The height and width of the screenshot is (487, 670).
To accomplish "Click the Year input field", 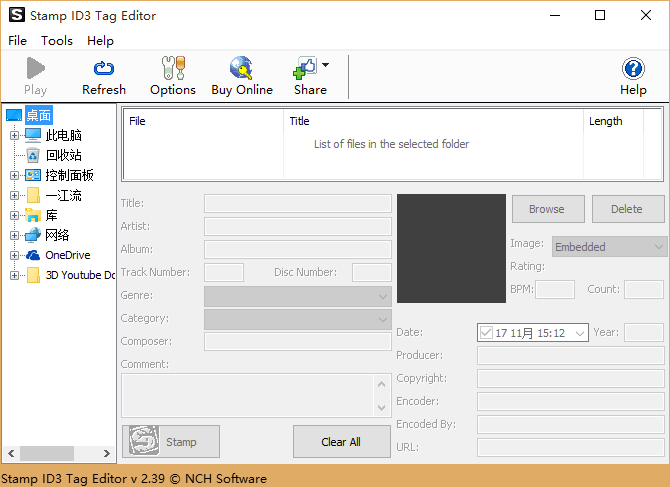I will point(644,332).
